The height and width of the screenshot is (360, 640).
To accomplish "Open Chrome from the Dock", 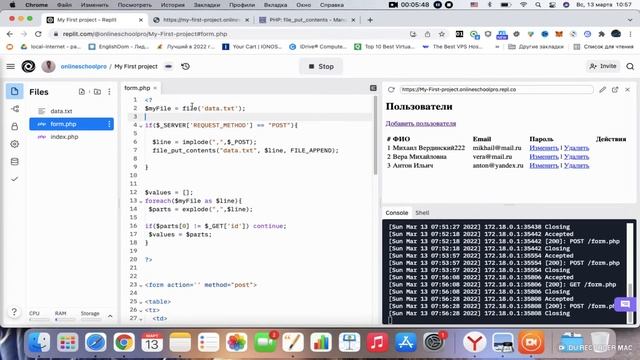I will [x=124, y=342].
